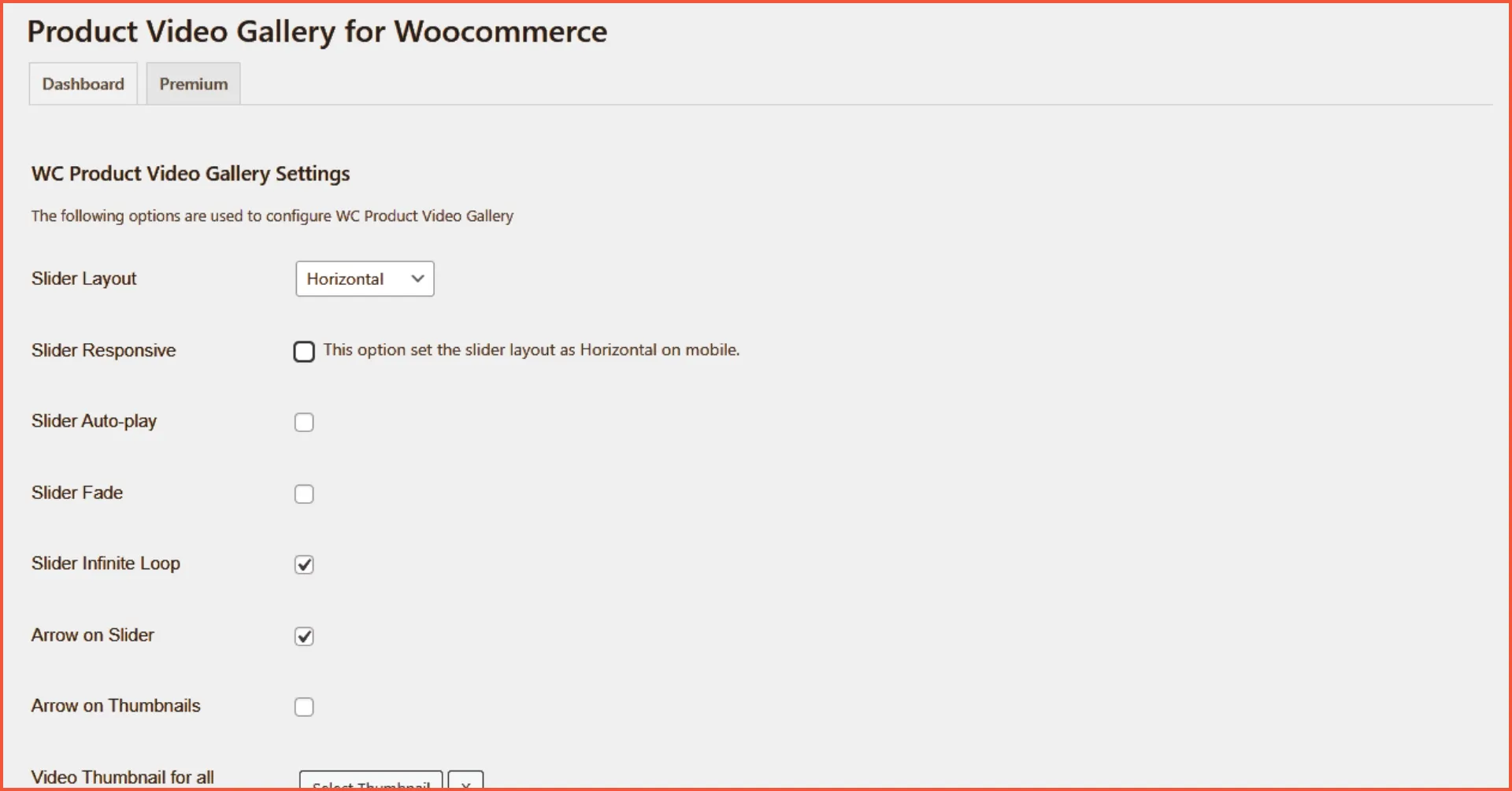The width and height of the screenshot is (1512, 791).
Task: Enable Arrow on Thumbnails
Action: tap(304, 706)
